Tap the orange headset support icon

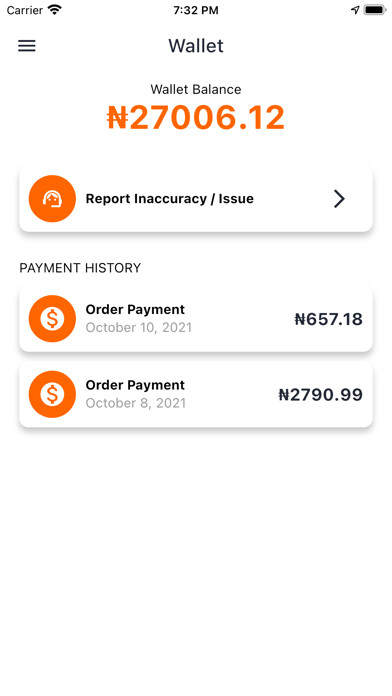click(x=52, y=199)
